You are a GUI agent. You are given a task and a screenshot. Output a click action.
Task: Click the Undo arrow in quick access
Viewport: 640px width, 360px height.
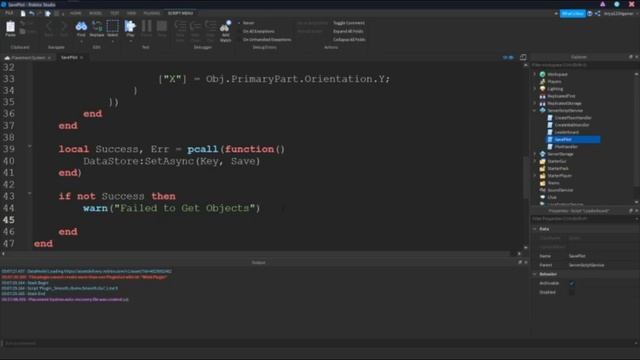(x=31, y=13)
